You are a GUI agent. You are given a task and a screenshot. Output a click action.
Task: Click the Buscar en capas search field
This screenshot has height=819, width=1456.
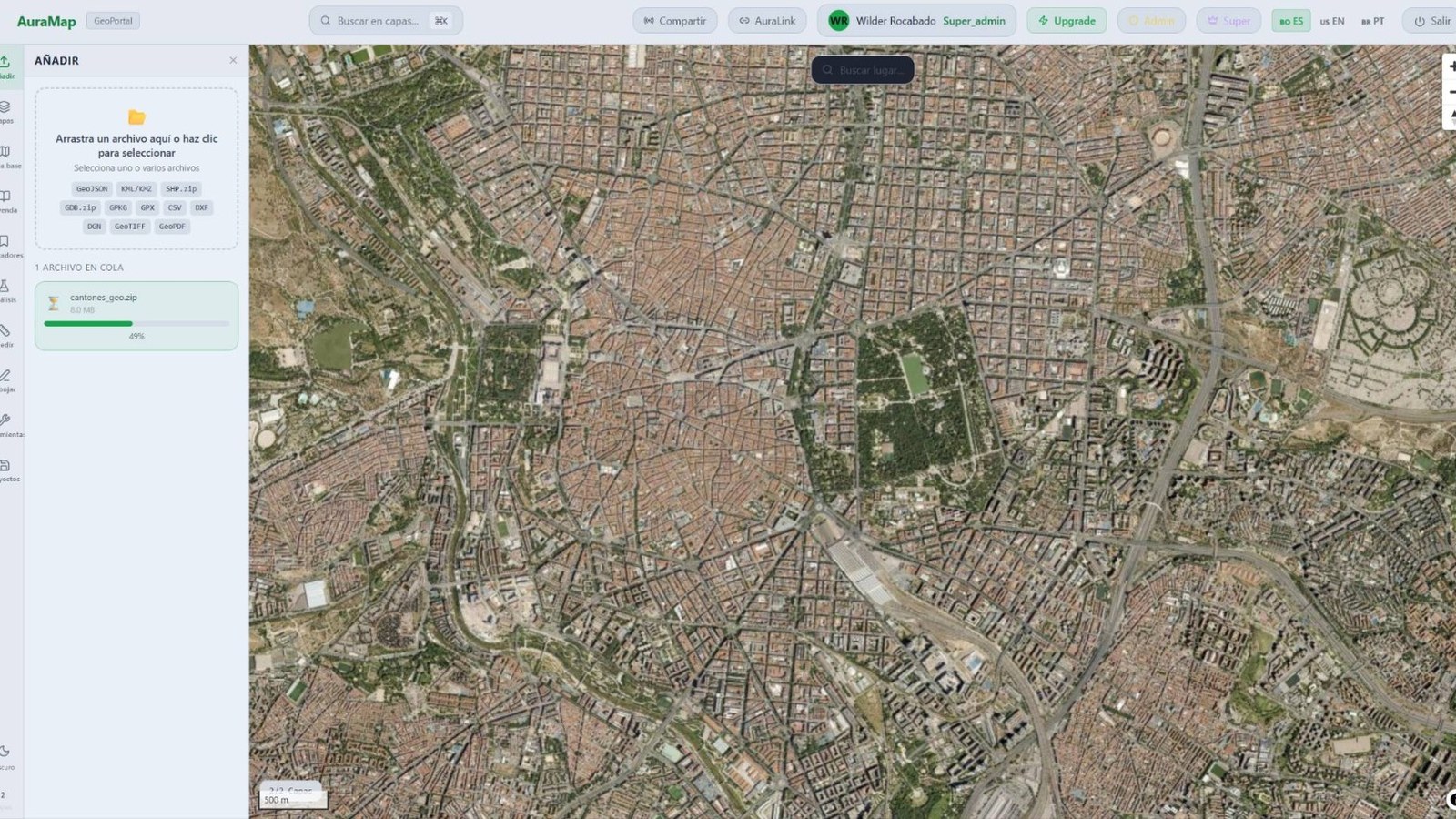pos(386,21)
